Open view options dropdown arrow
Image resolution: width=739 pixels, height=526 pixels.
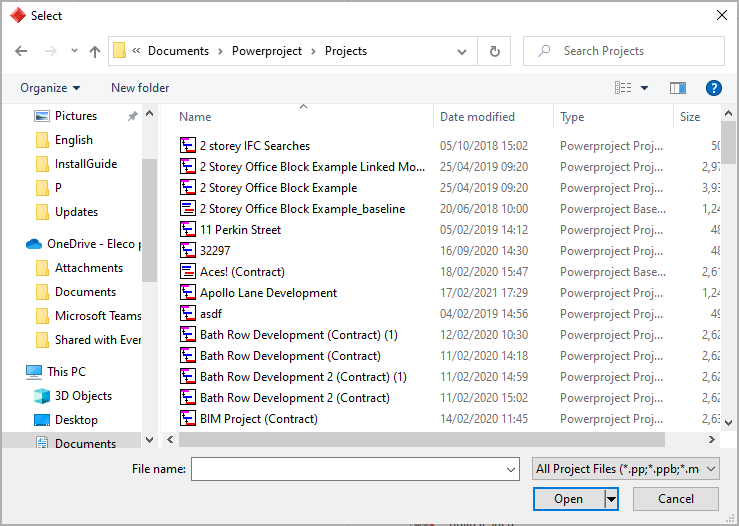[644, 88]
